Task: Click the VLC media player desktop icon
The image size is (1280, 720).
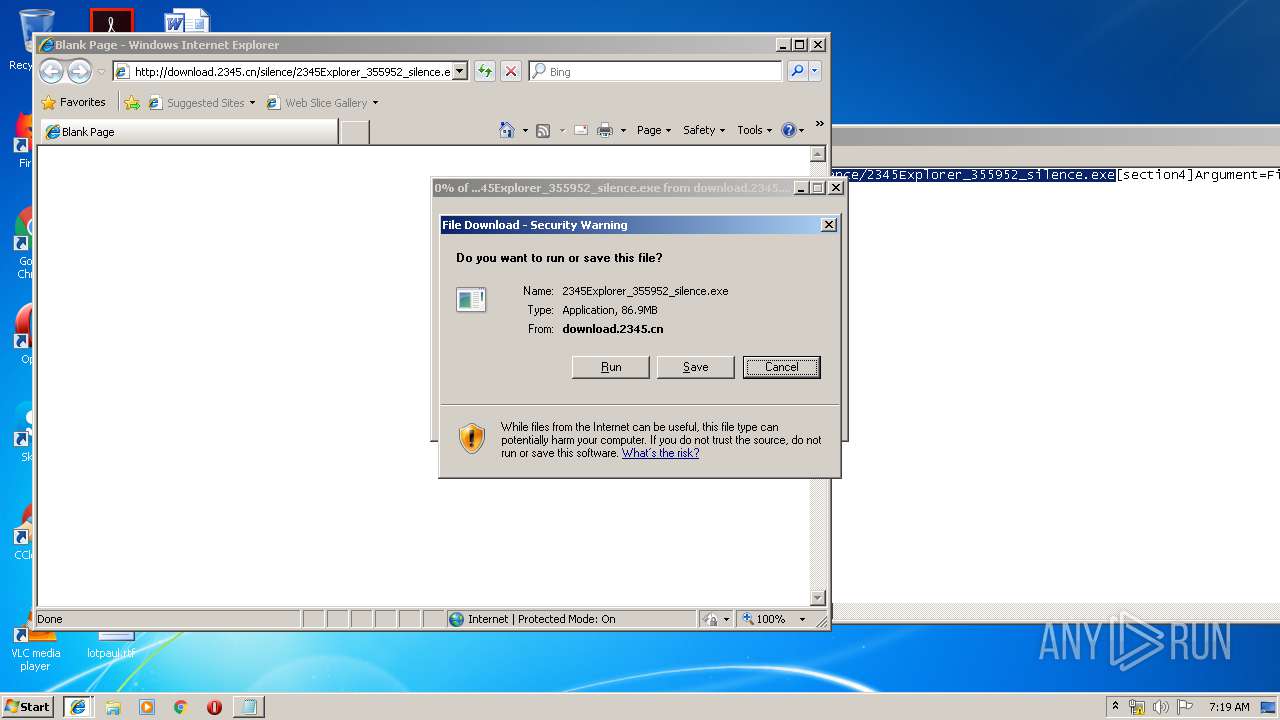Action: 35,648
